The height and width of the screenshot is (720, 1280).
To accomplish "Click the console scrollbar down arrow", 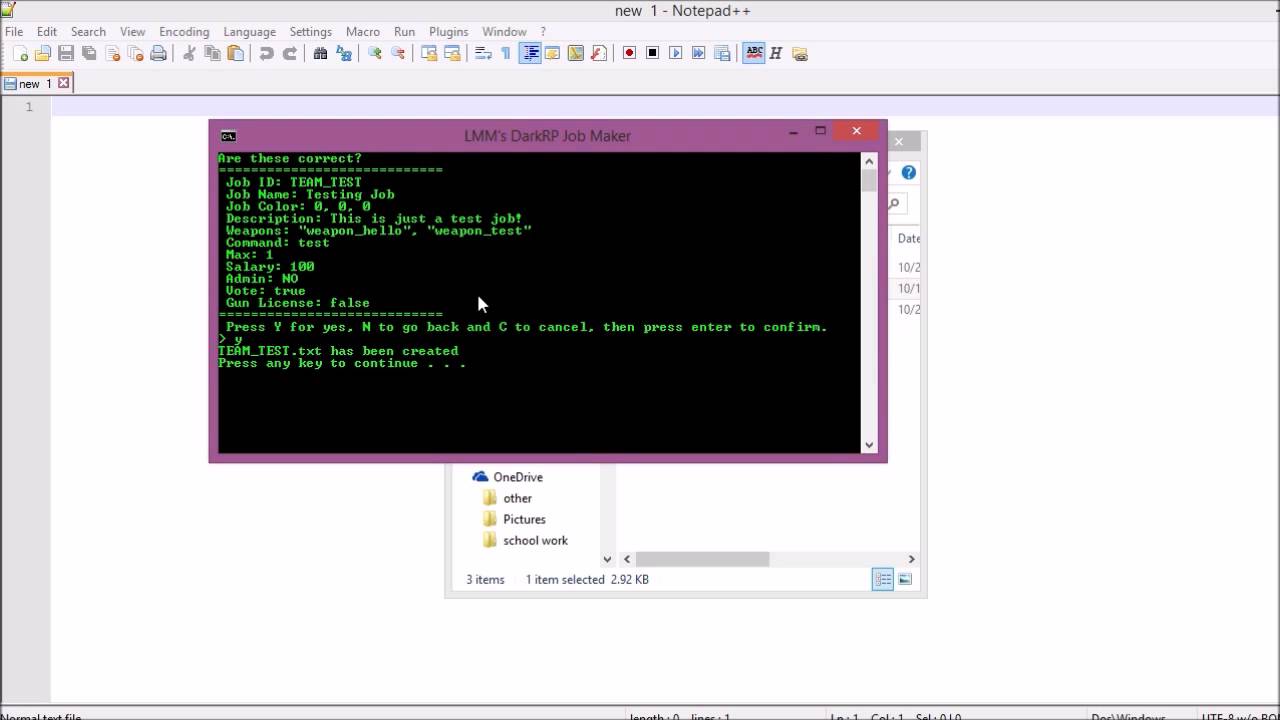I will 869,445.
